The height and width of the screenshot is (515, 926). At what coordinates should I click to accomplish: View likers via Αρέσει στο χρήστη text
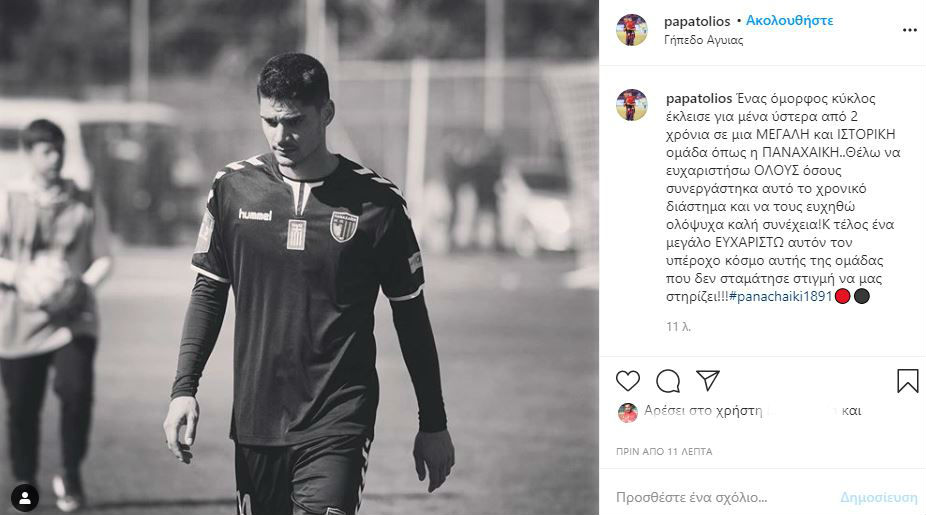703,410
